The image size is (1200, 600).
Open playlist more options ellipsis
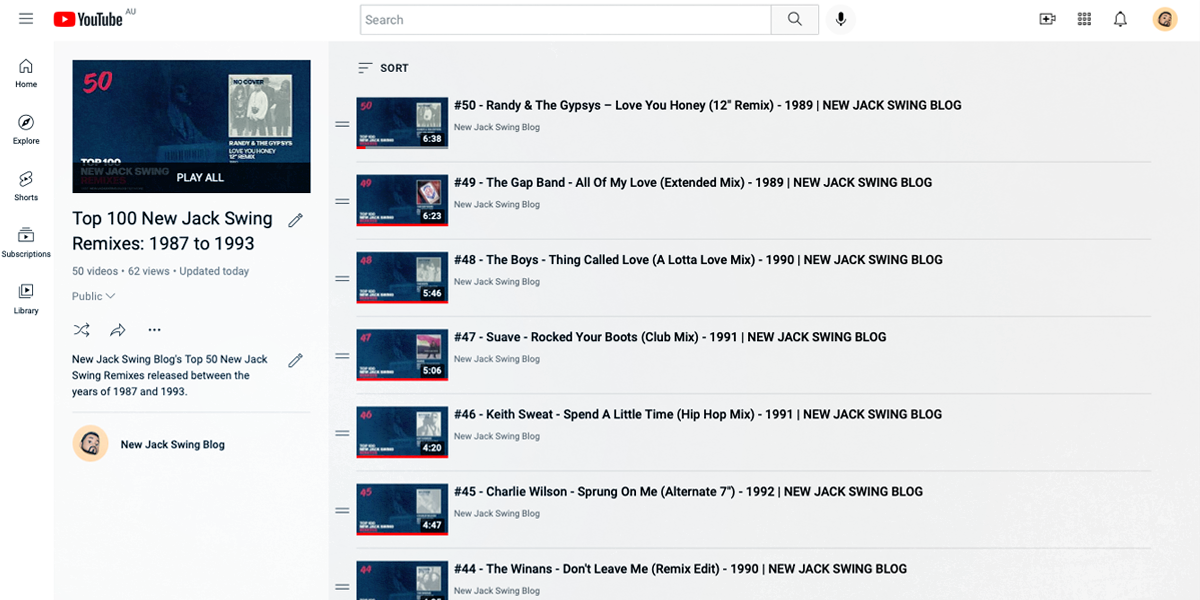click(x=154, y=330)
